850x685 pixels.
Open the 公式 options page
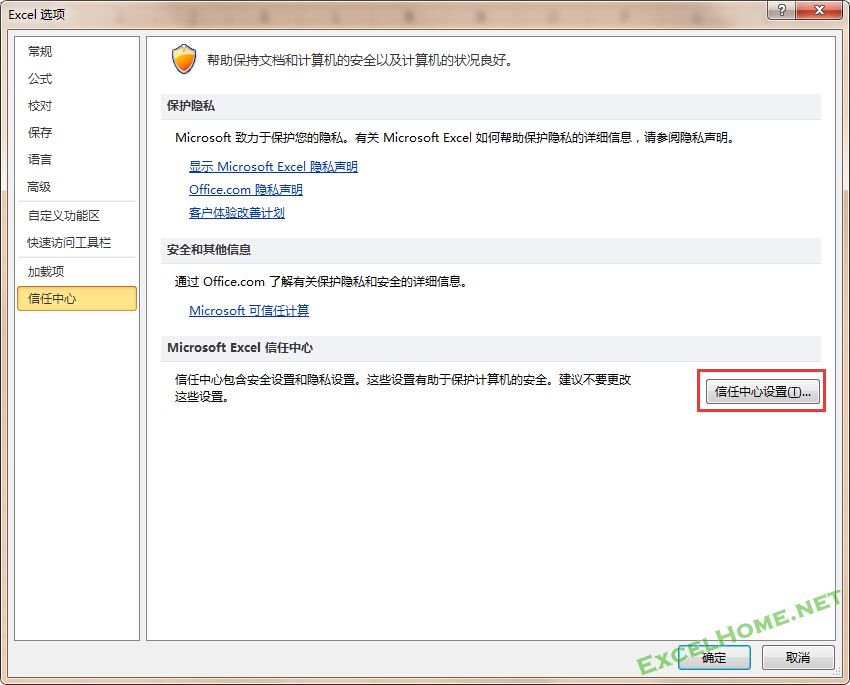(x=41, y=79)
